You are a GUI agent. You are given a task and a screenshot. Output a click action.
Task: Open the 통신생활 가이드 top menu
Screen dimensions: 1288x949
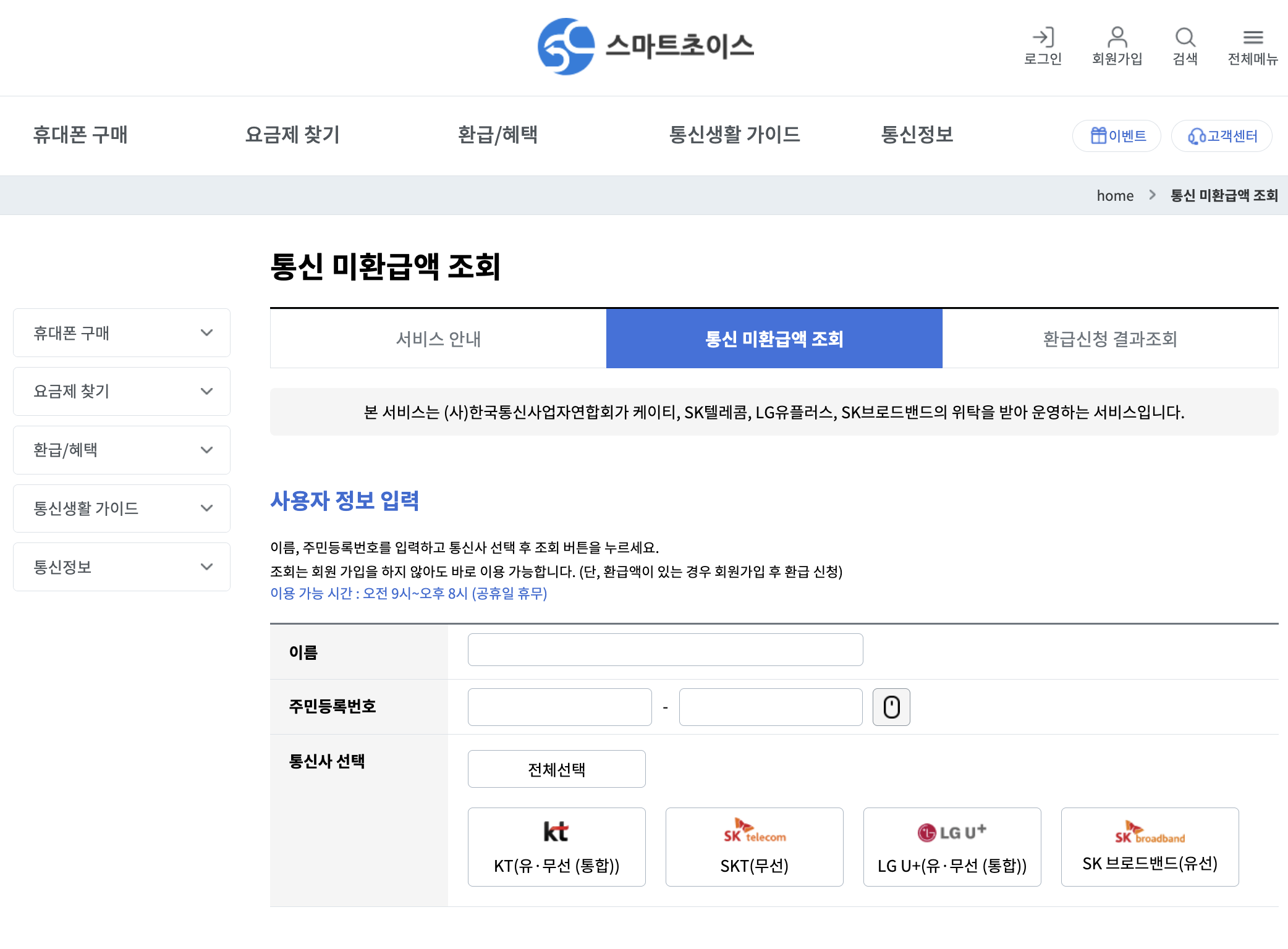click(734, 135)
